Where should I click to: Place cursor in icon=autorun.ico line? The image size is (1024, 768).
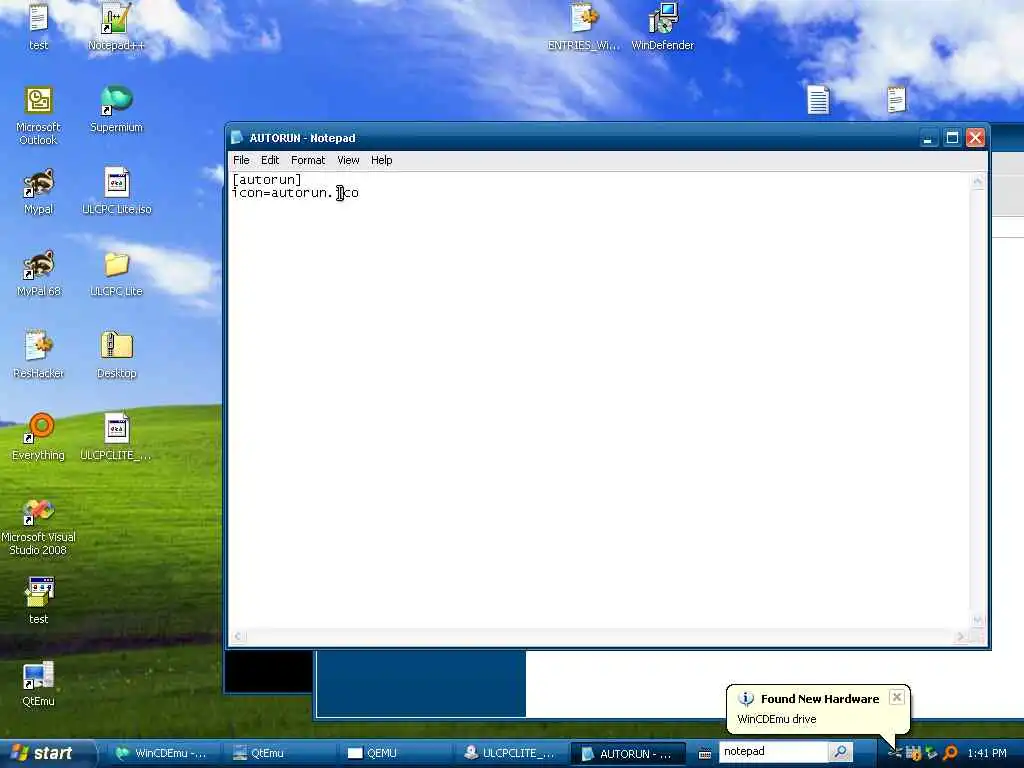(x=295, y=193)
